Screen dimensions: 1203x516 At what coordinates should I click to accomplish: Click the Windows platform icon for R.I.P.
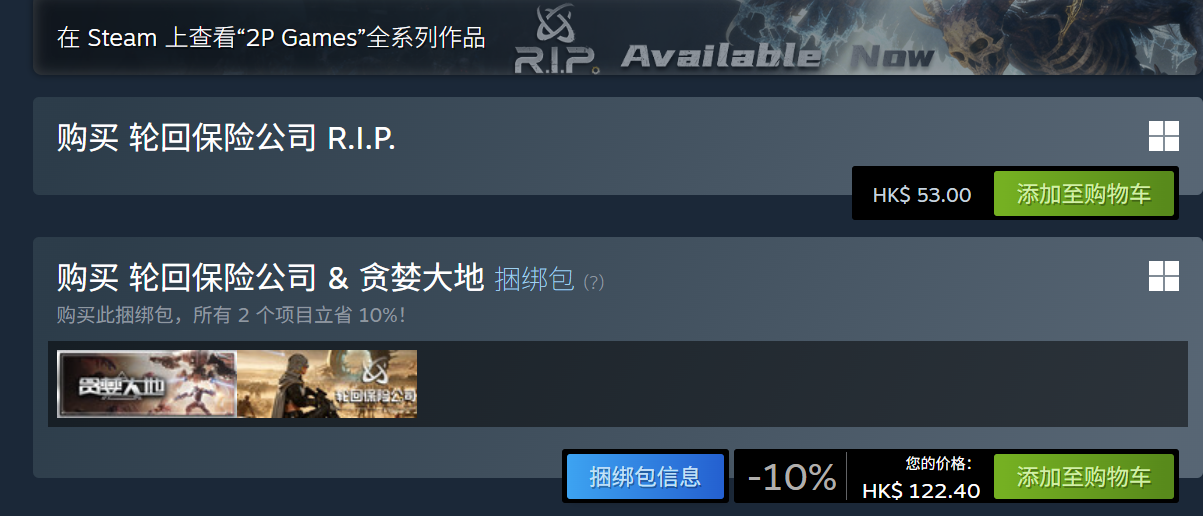[1163, 137]
